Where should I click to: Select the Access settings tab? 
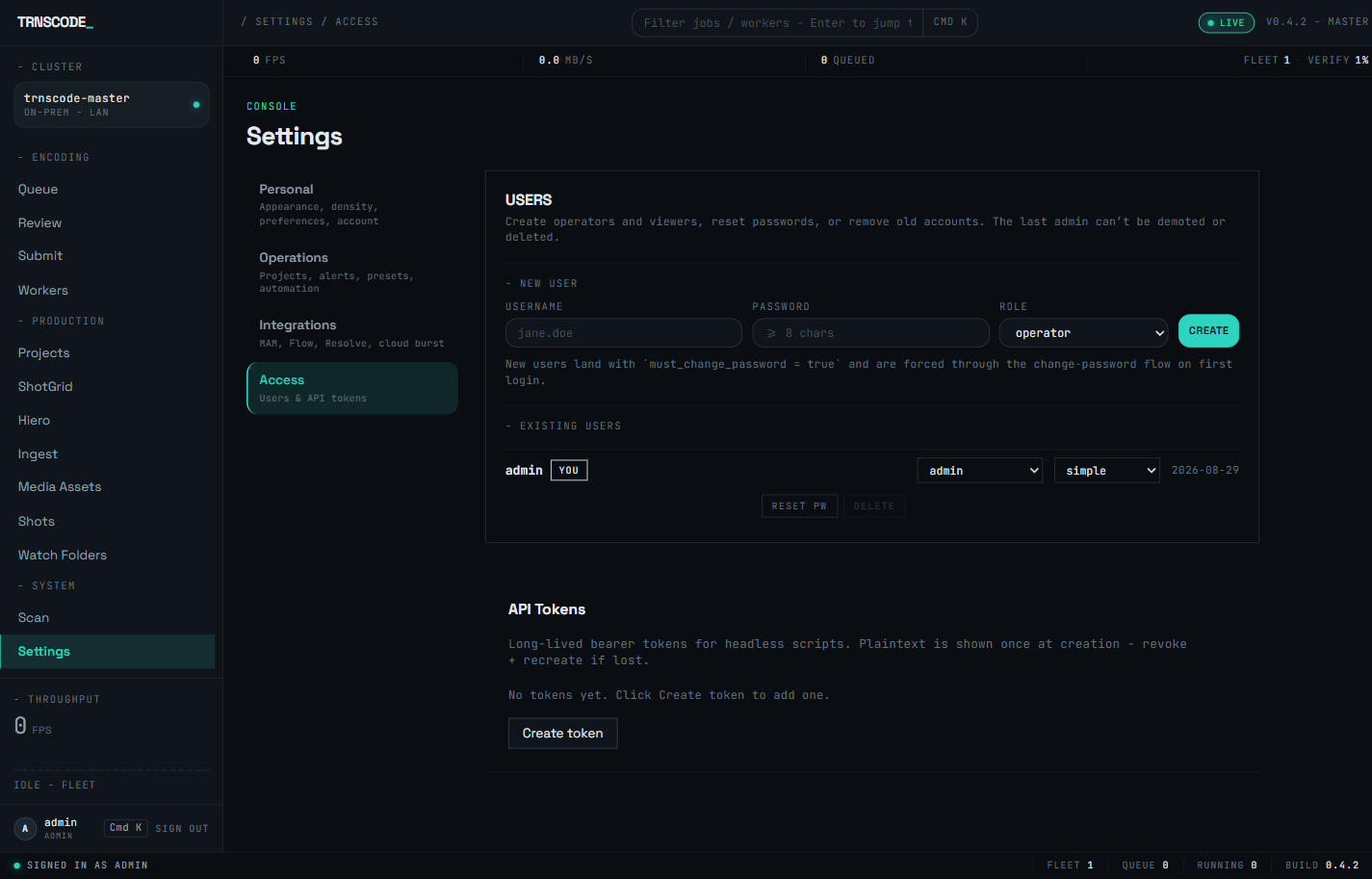[352, 388]
